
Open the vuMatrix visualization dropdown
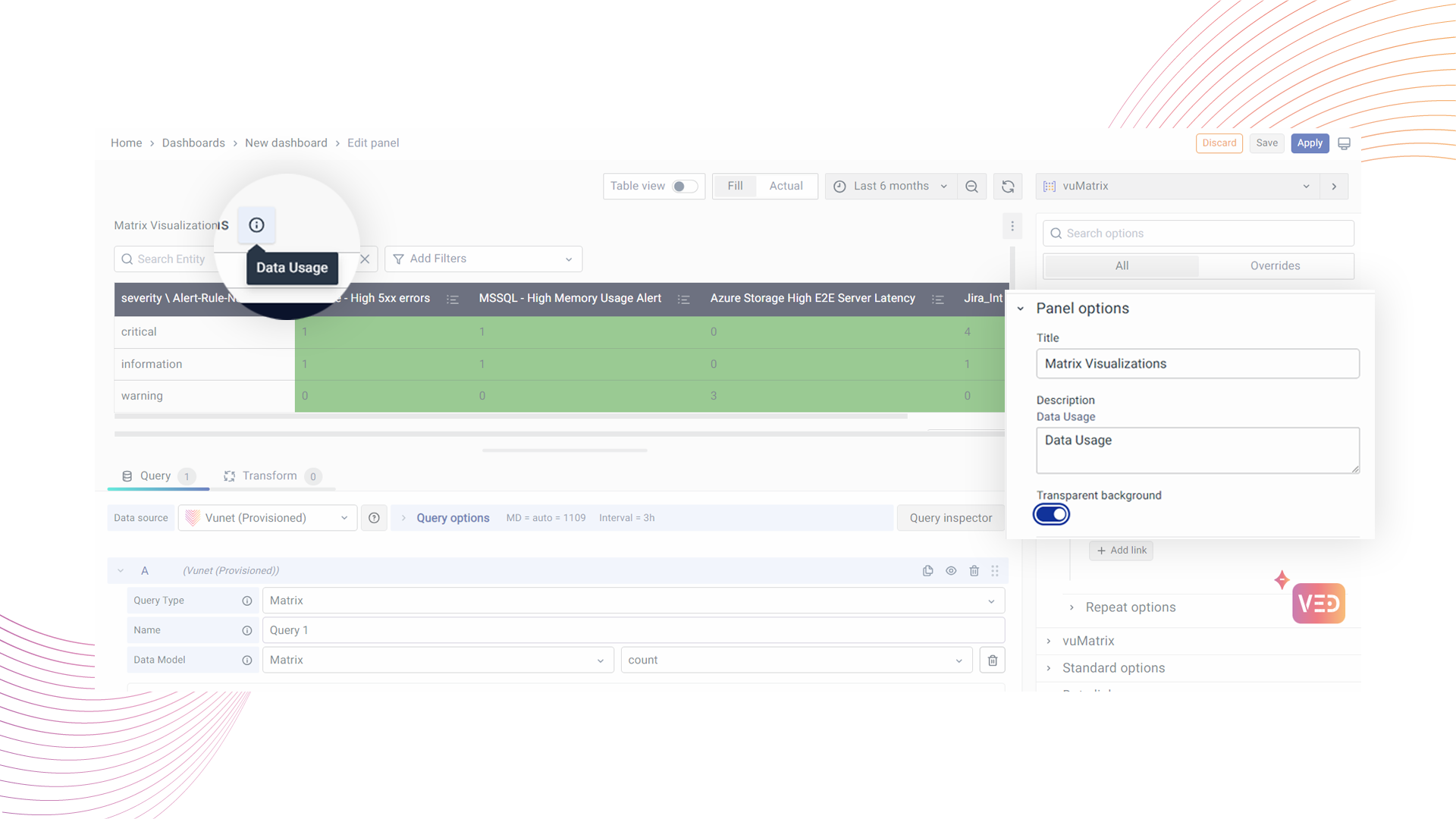(x=1177, y=187)
